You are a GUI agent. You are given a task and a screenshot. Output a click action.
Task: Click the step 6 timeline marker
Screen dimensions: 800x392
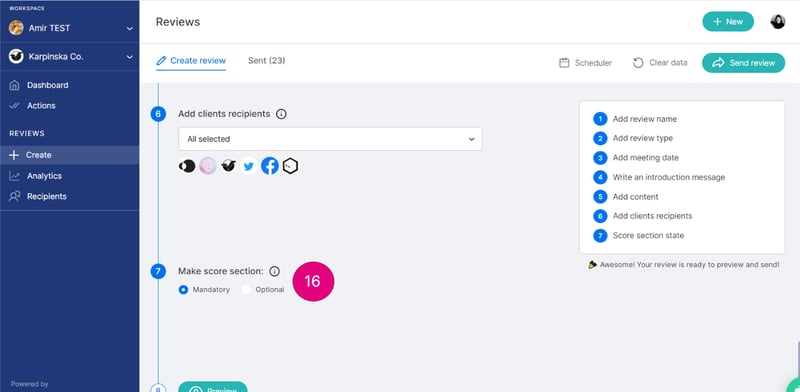[158, 114]
